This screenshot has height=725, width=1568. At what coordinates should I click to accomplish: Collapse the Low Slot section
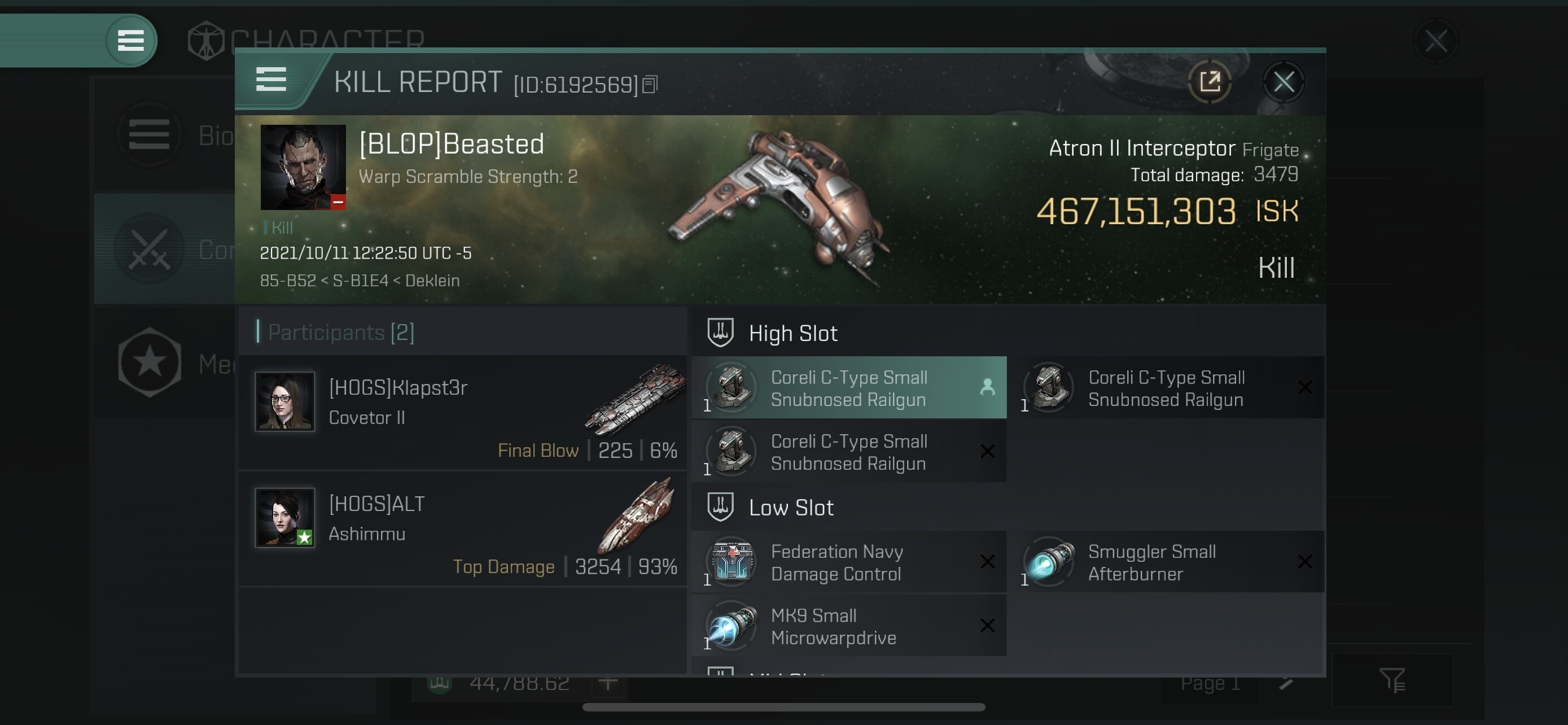click(790, 507)
